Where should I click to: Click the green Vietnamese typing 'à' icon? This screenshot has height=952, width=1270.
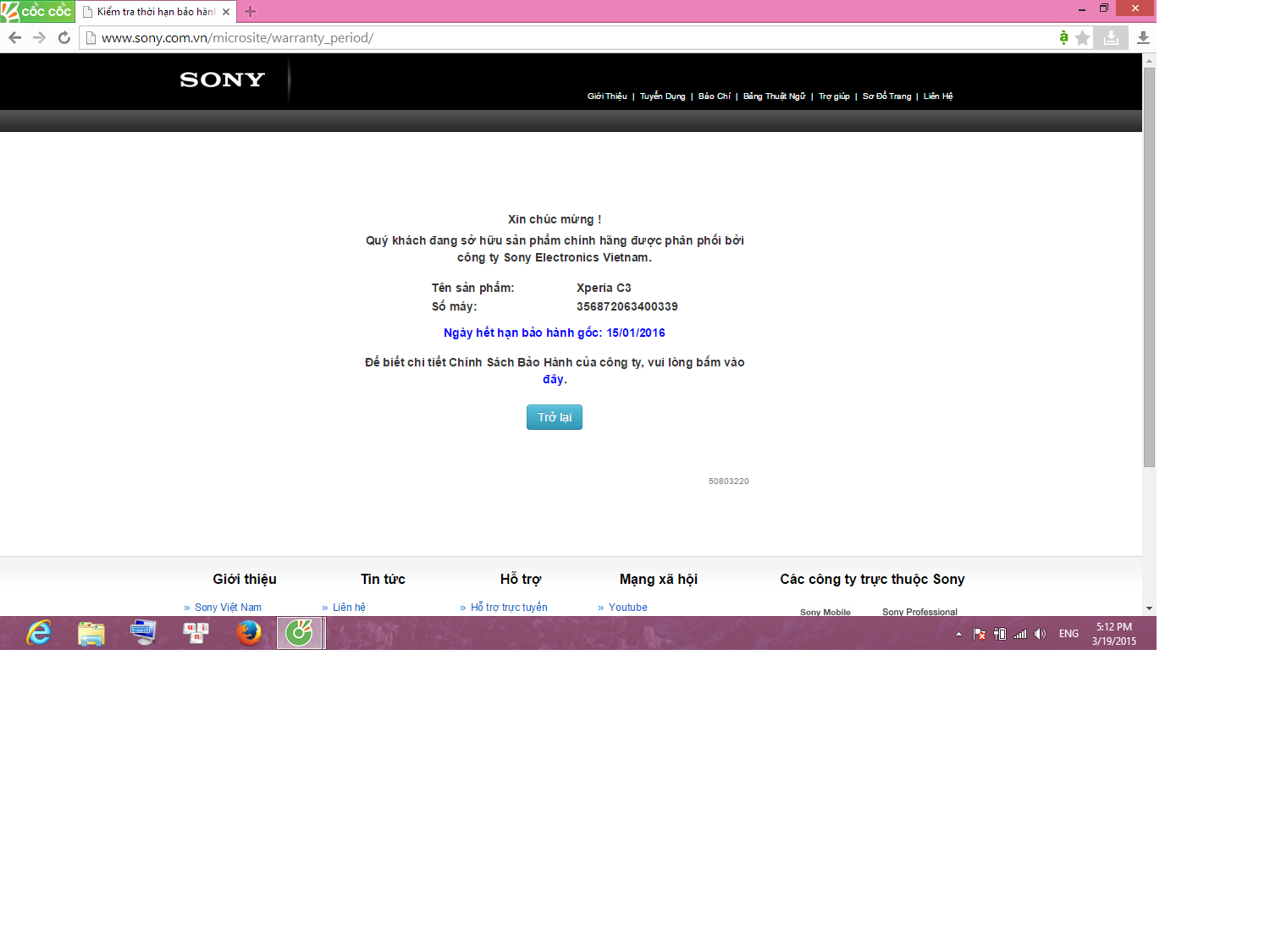tap(1063, 37)
